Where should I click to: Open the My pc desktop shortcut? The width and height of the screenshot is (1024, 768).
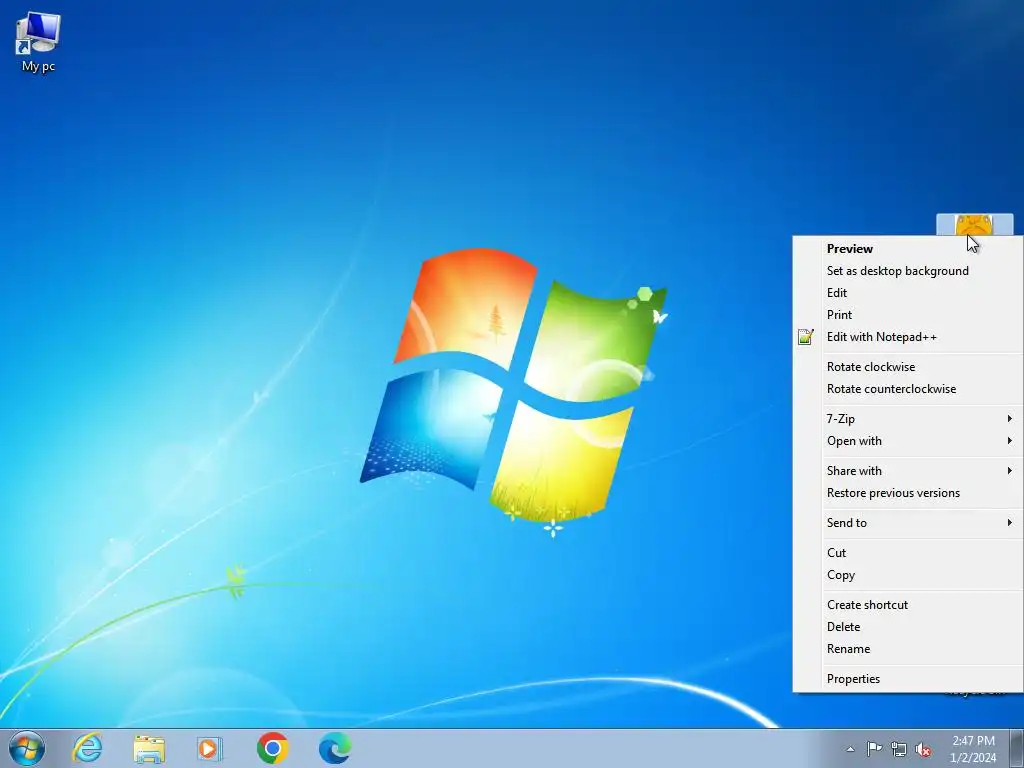coord(38,42)
